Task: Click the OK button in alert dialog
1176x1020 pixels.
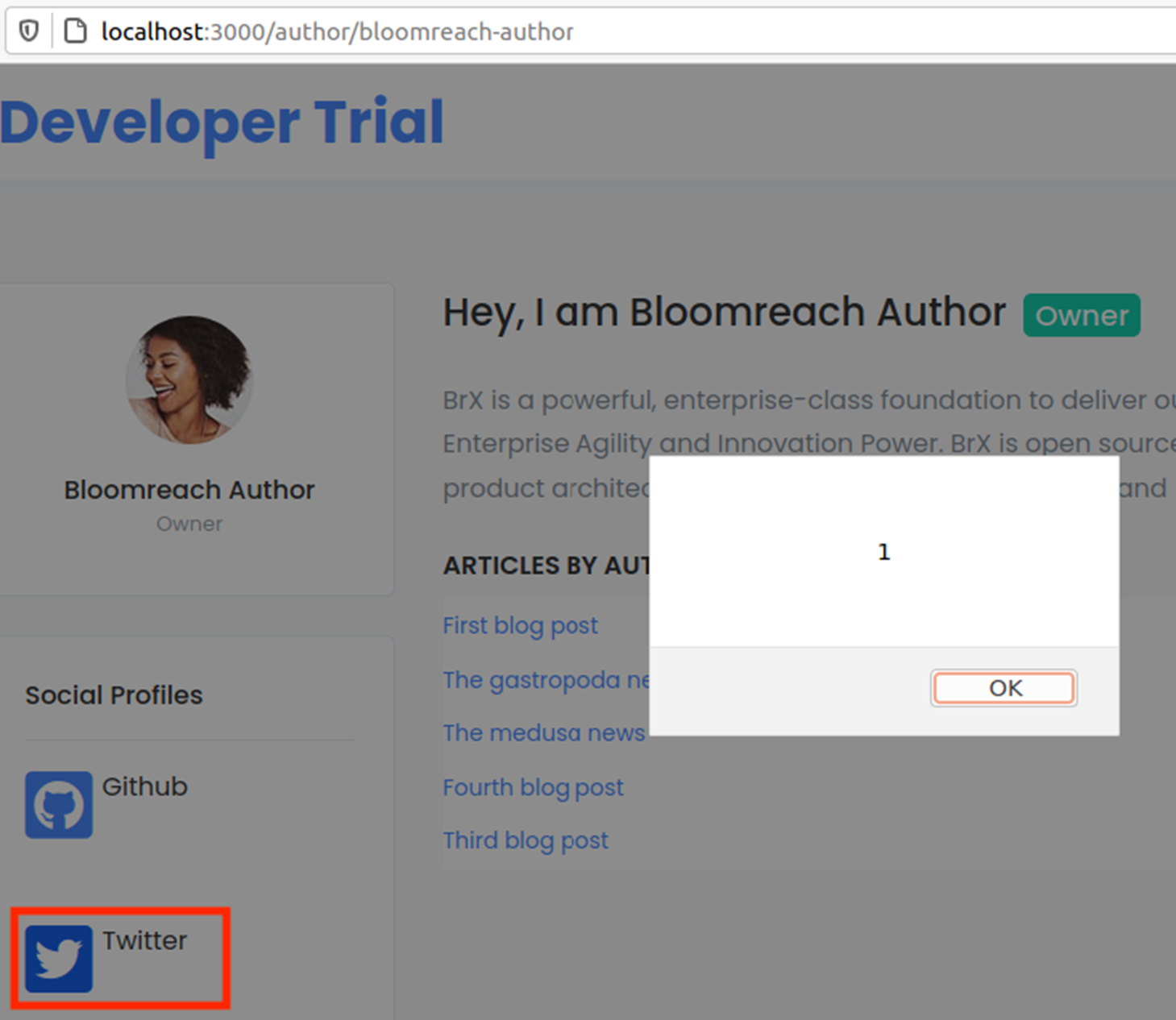Action: [x=1004, y=688]
